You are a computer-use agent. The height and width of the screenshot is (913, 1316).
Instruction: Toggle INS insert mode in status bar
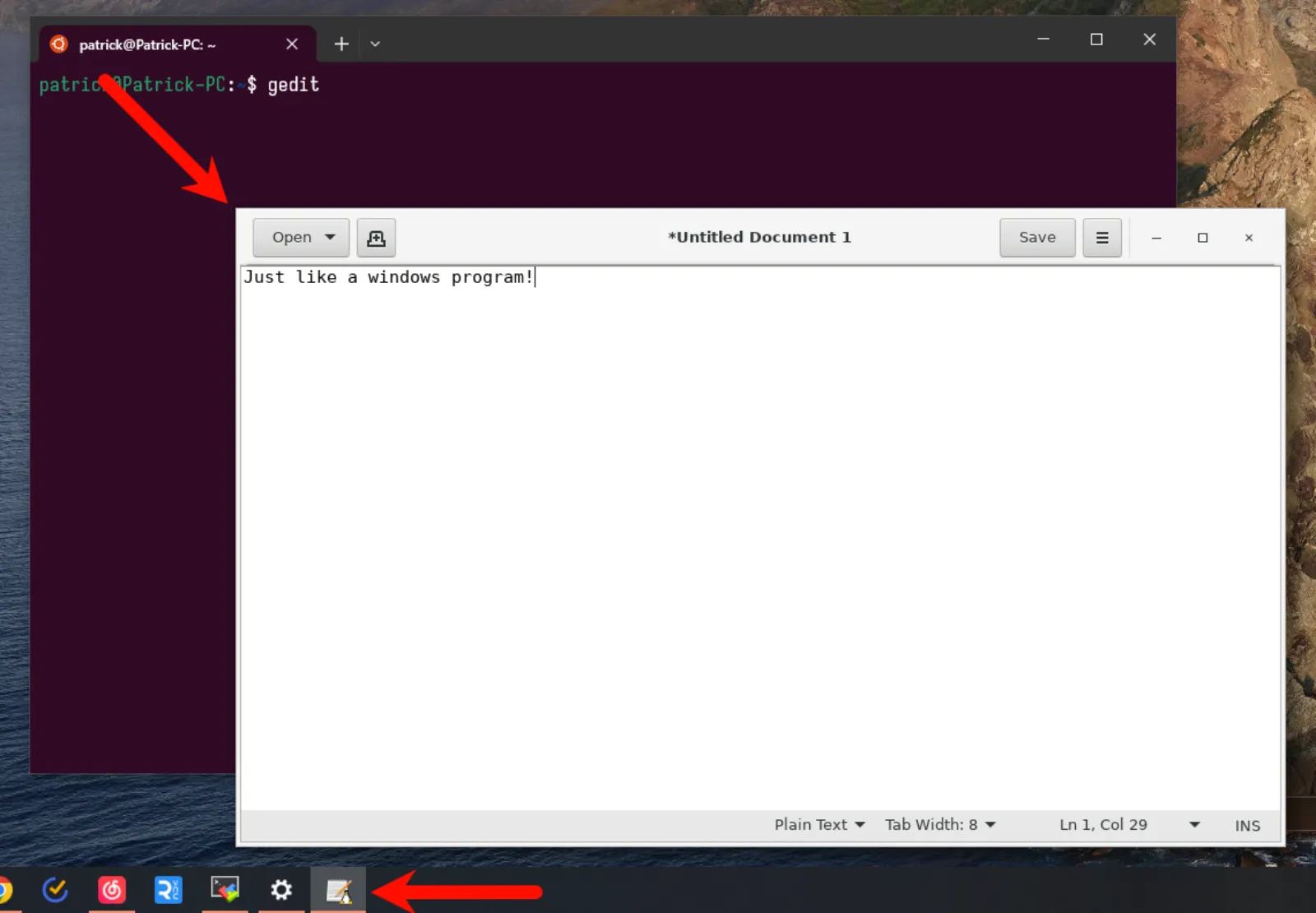coord(1247,825)
